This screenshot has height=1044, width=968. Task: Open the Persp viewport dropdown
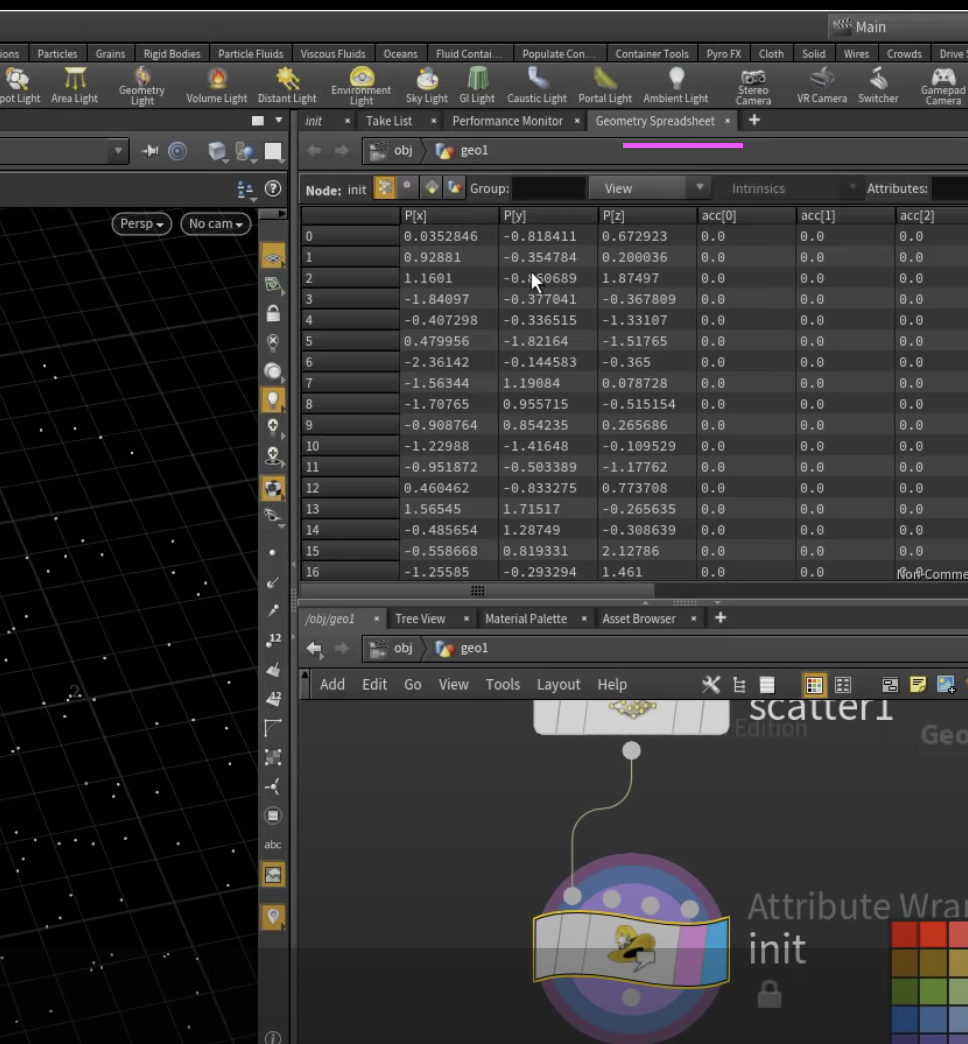(142, 224)
